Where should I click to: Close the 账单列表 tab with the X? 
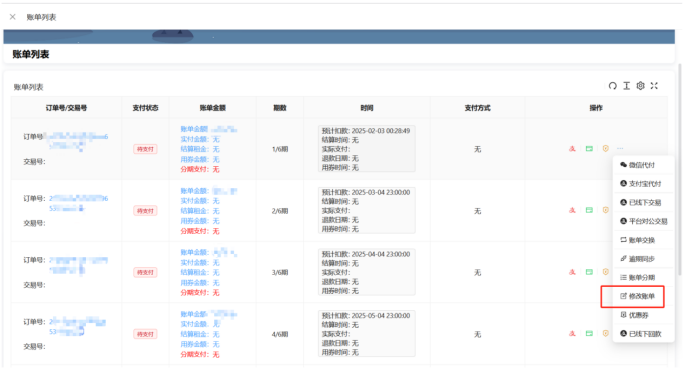pyautogui.click(x=13, y=17)
